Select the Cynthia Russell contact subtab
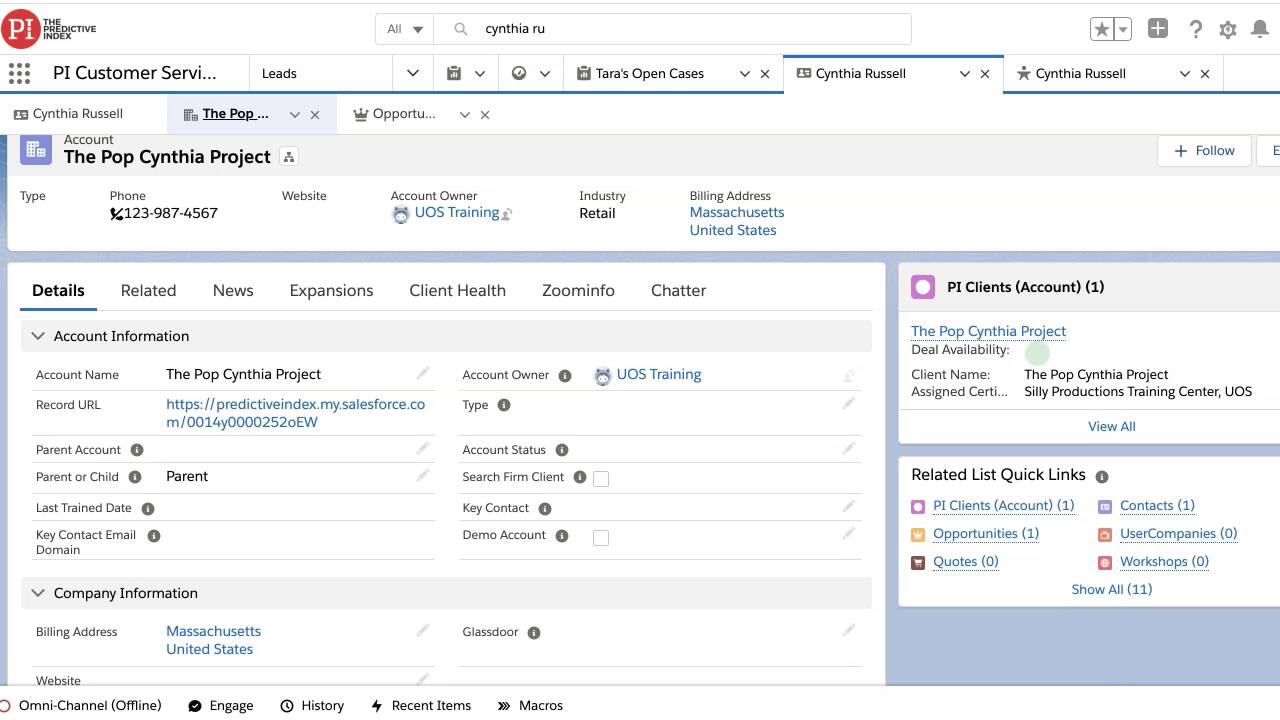This screenshot has height=720, width=1280. point(68,114)
